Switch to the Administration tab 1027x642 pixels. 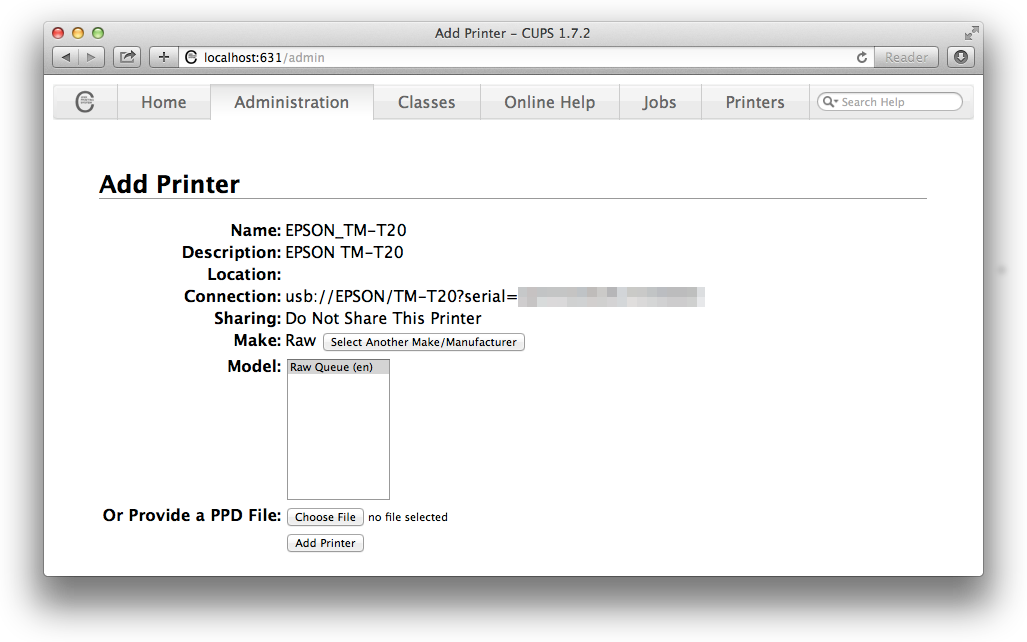(291, 102)
